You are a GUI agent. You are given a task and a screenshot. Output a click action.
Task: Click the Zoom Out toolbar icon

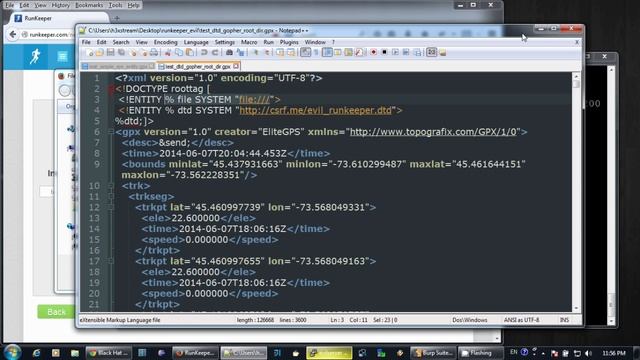[266, 53]
